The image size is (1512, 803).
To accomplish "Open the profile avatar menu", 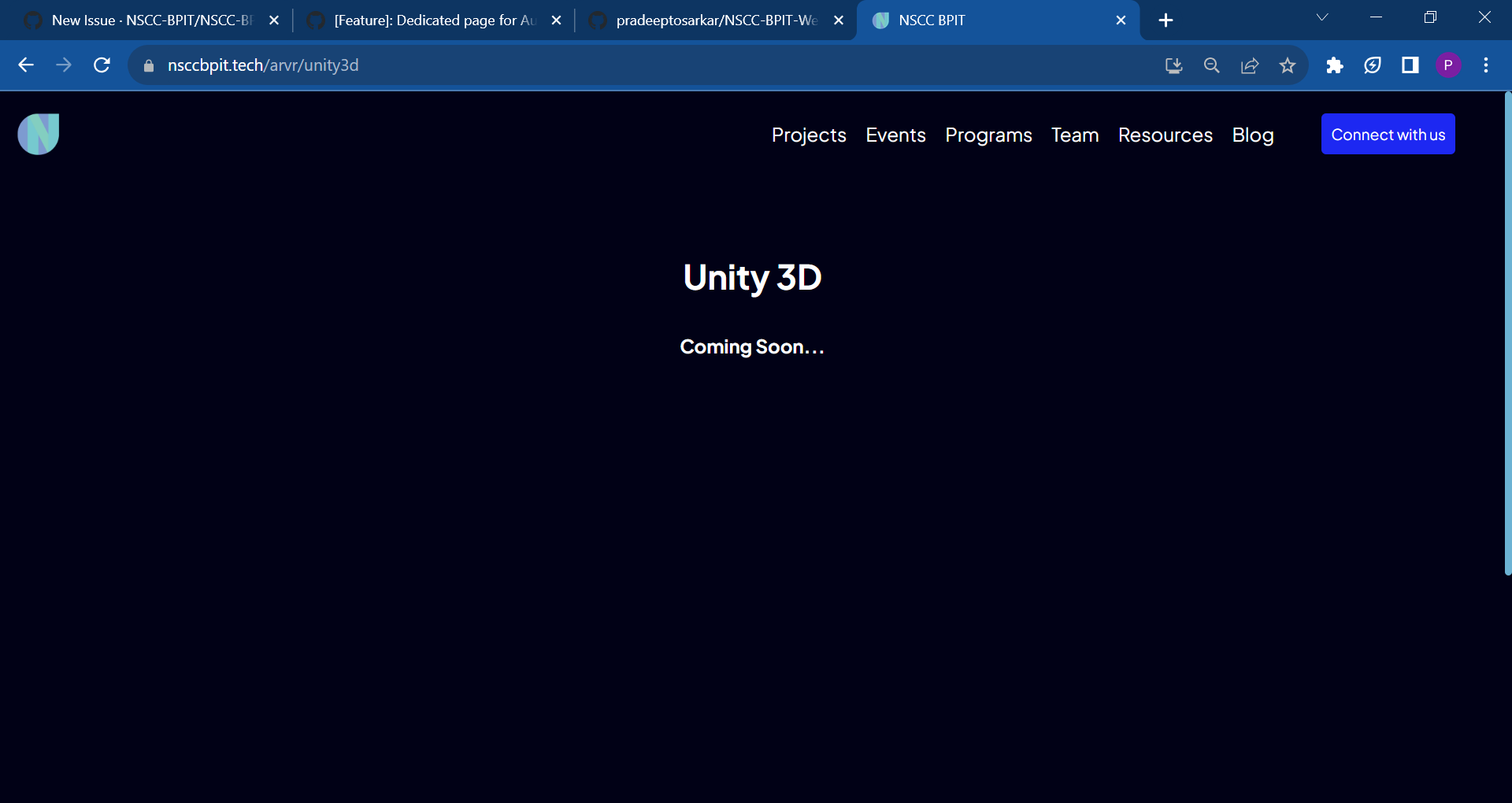I will tap(1448, 65).
